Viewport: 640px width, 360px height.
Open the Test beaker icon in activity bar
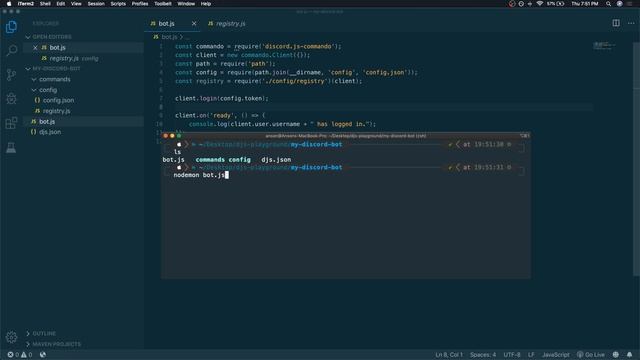[x=11, y=147]
